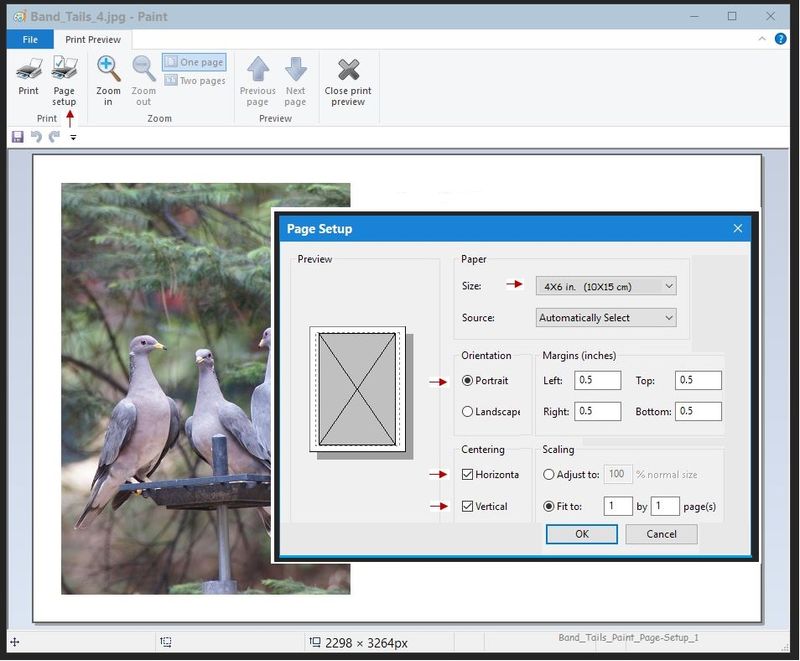Click the Redo arrow icon
The height and width of the screenshot is (661, 800).
pos(54,137)
